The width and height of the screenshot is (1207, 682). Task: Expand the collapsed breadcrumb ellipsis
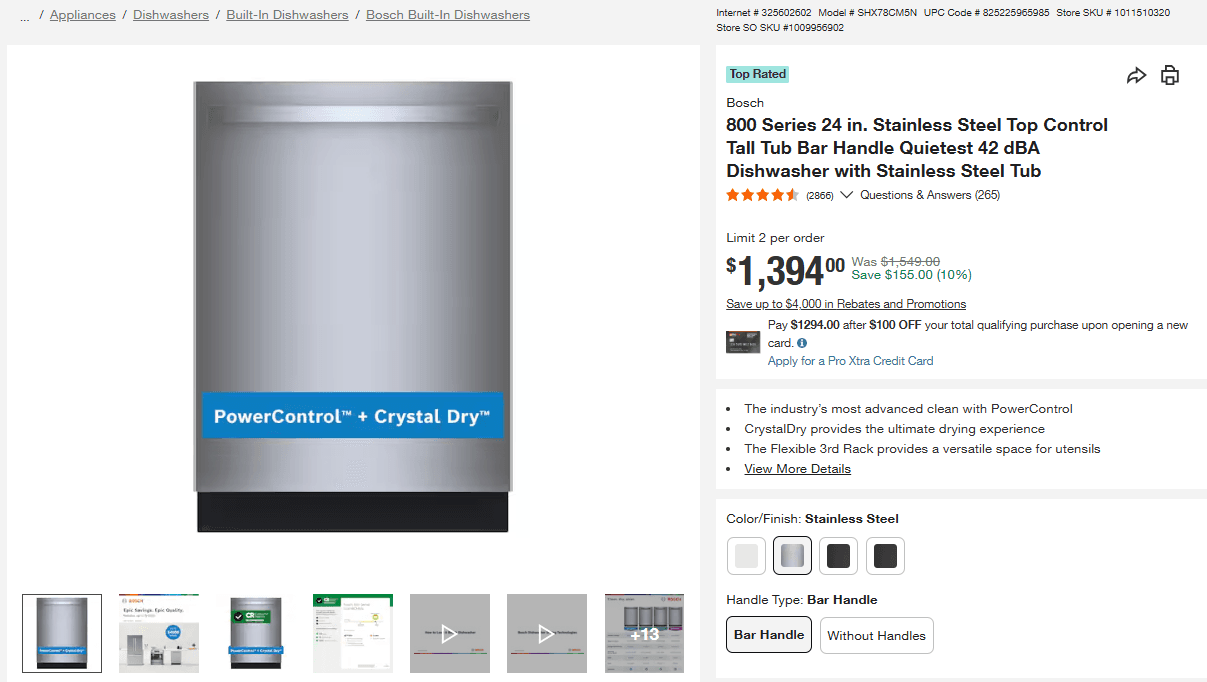click(x=25, y=16)
